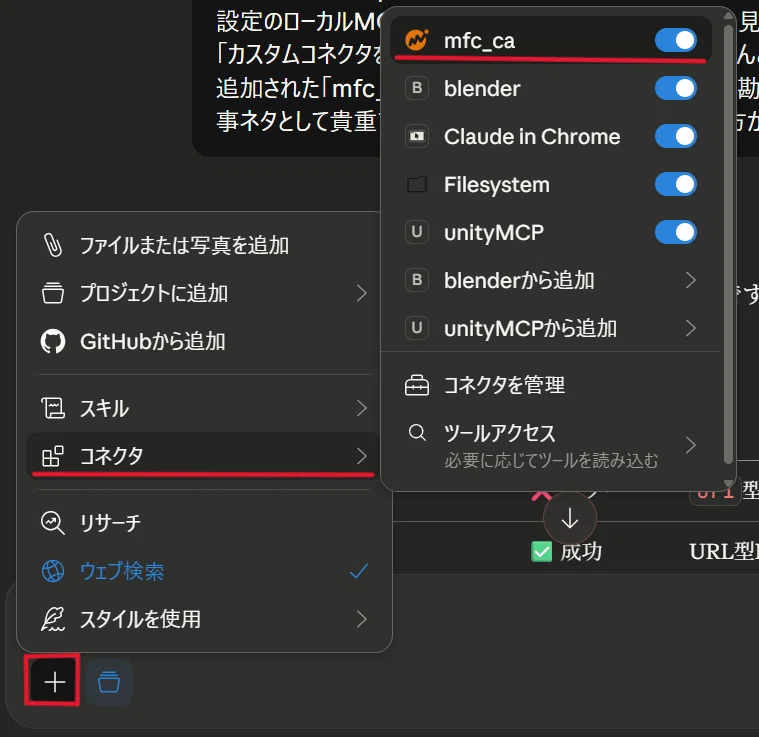Toggle the unityMCP connector switch
This screenshot has width=759, height=737.
pos(676,232)
